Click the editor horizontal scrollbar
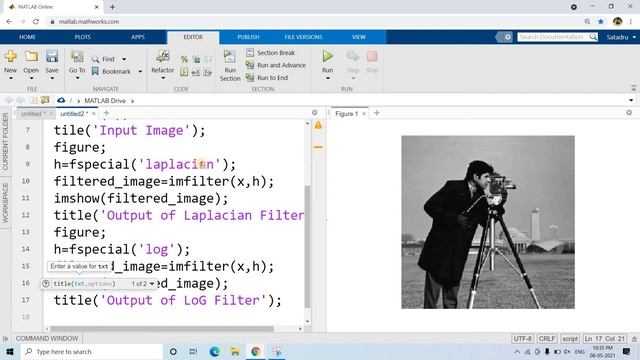 [x=162, y=329]
